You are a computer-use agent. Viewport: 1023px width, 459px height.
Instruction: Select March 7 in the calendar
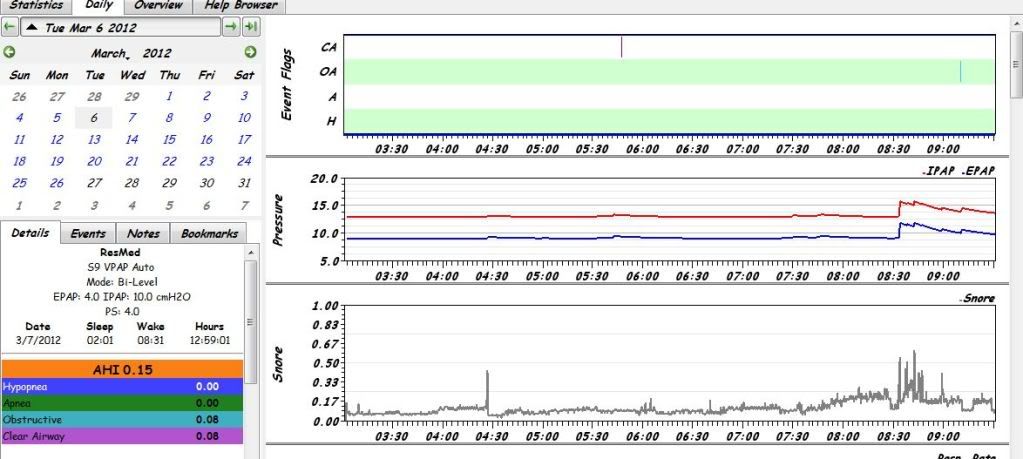click(x=132, y=118)
